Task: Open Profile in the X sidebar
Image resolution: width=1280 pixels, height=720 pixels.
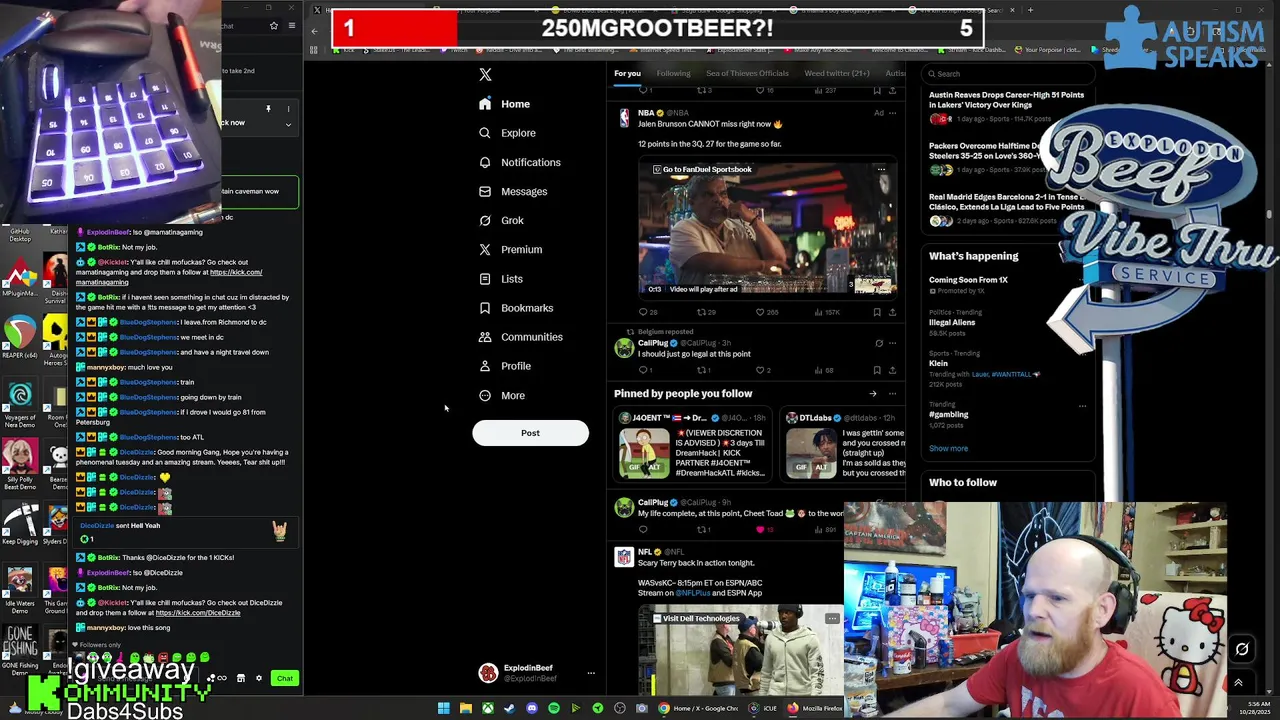Action: click(505, 366)
